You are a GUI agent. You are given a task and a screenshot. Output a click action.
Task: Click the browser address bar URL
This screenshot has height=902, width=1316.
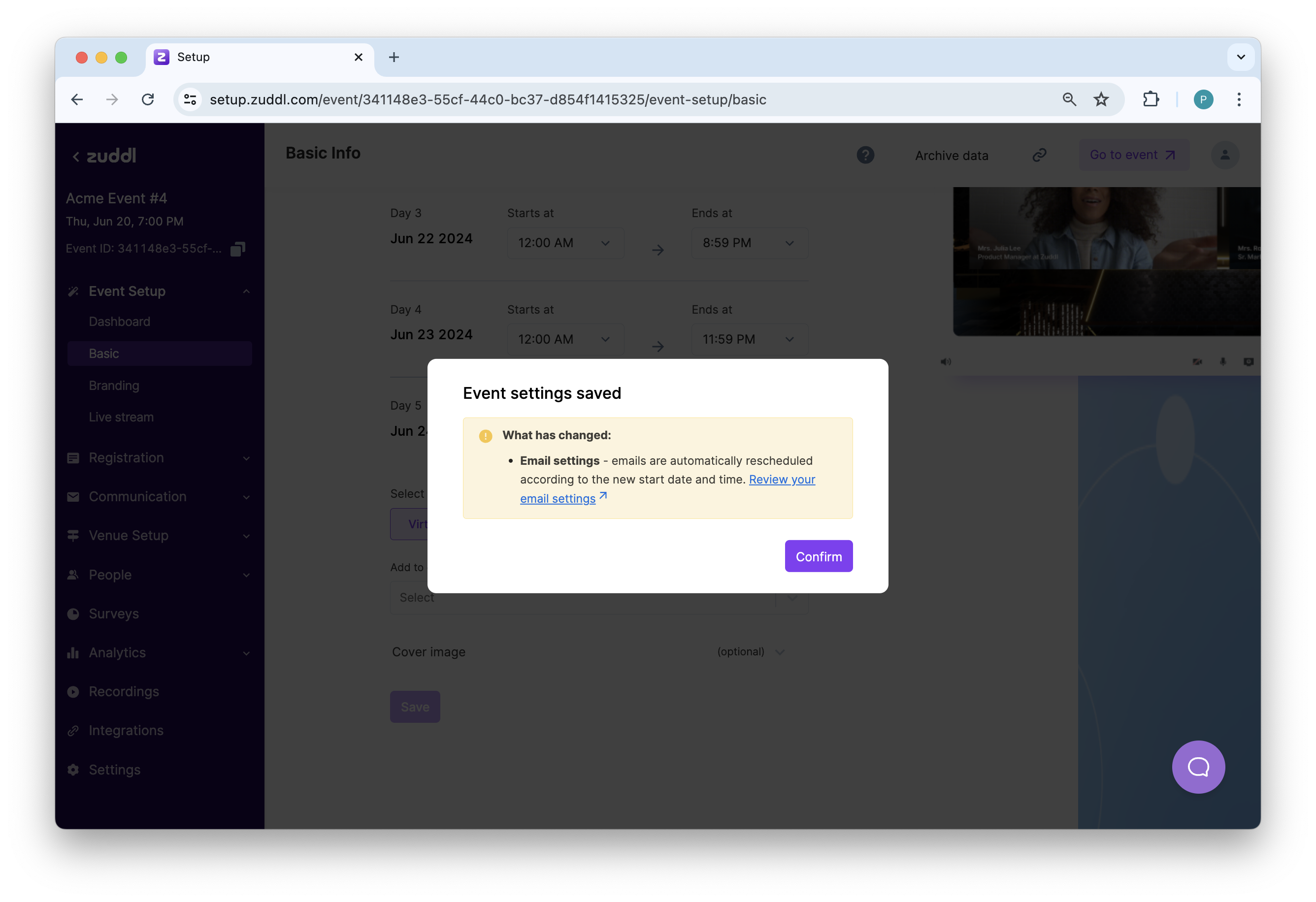pyautogui.click(x=487, y=99)
